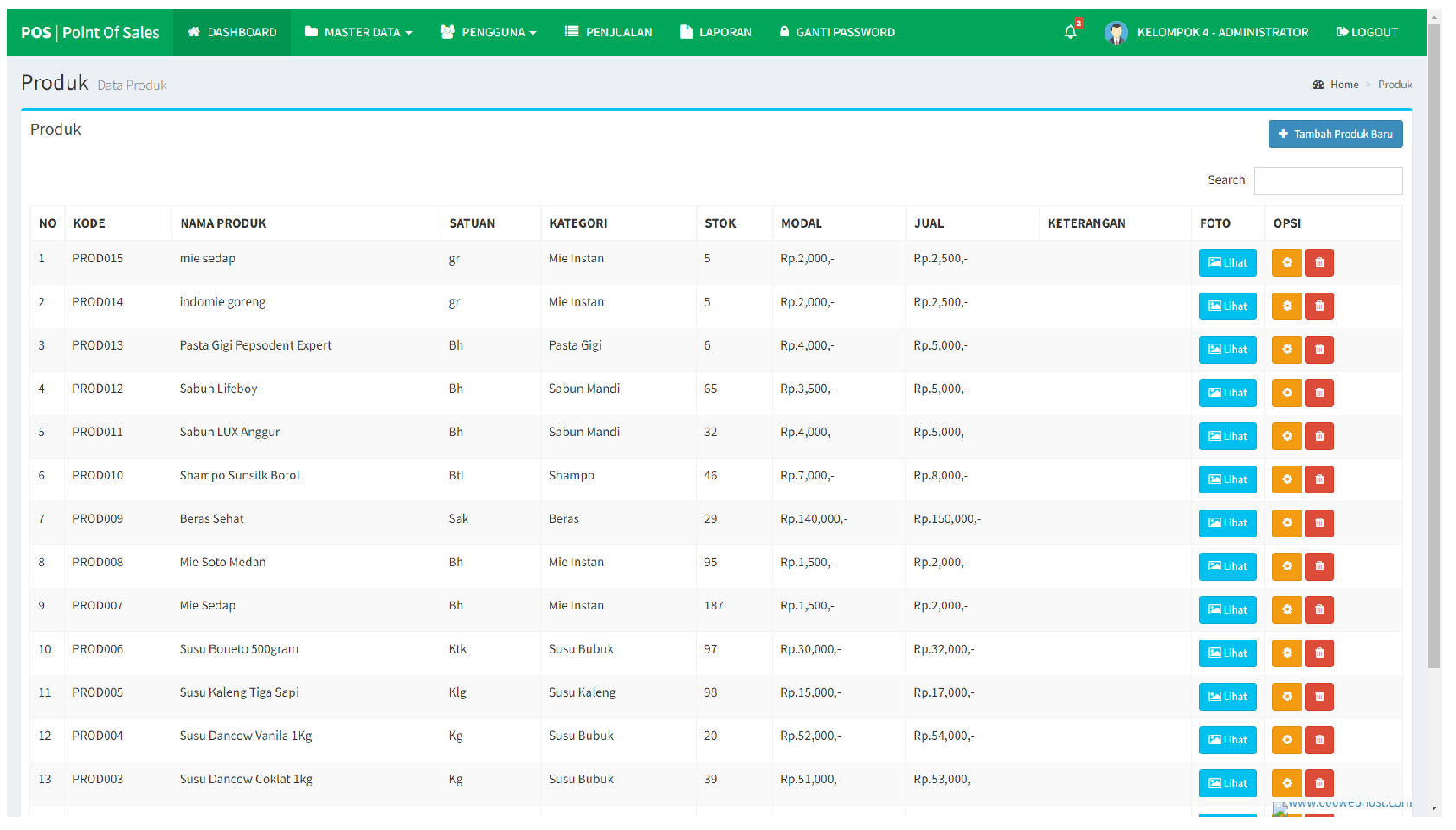The width and height of the screenshot is (1456, 830).
Task: Open Ganti Password page
Action: point(837,33)
